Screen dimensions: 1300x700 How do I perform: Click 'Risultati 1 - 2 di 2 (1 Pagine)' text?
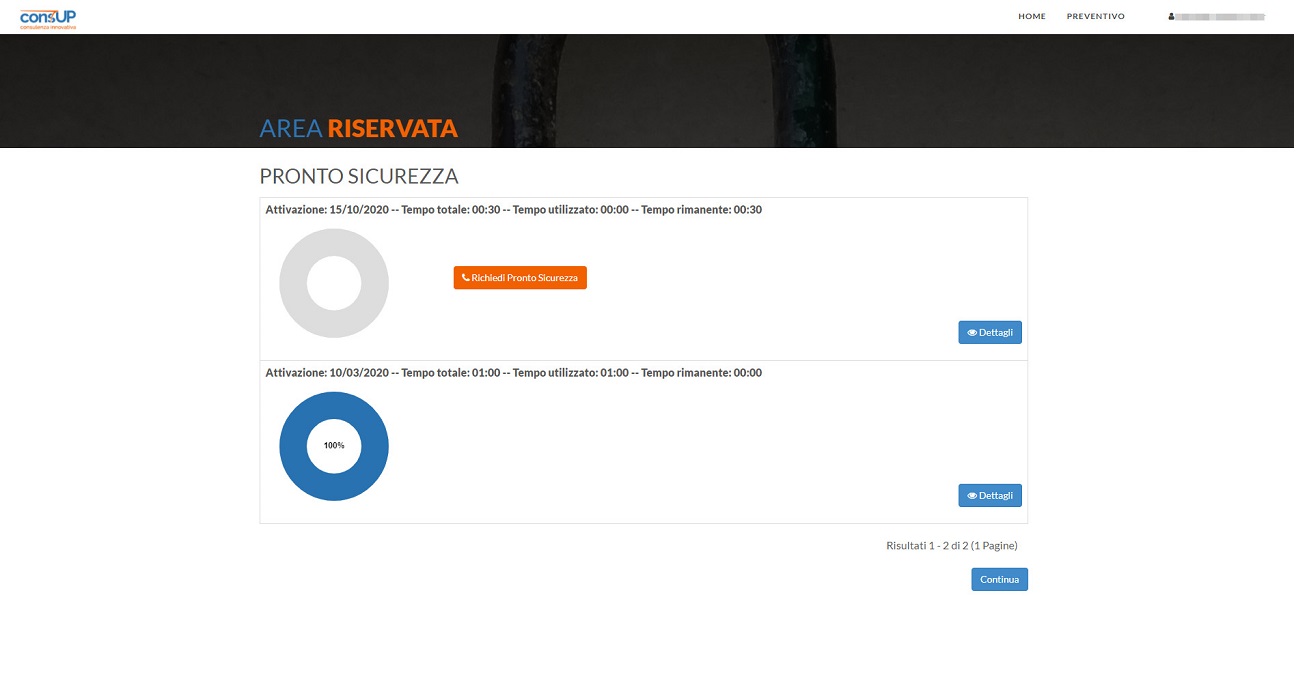point(952,546)
